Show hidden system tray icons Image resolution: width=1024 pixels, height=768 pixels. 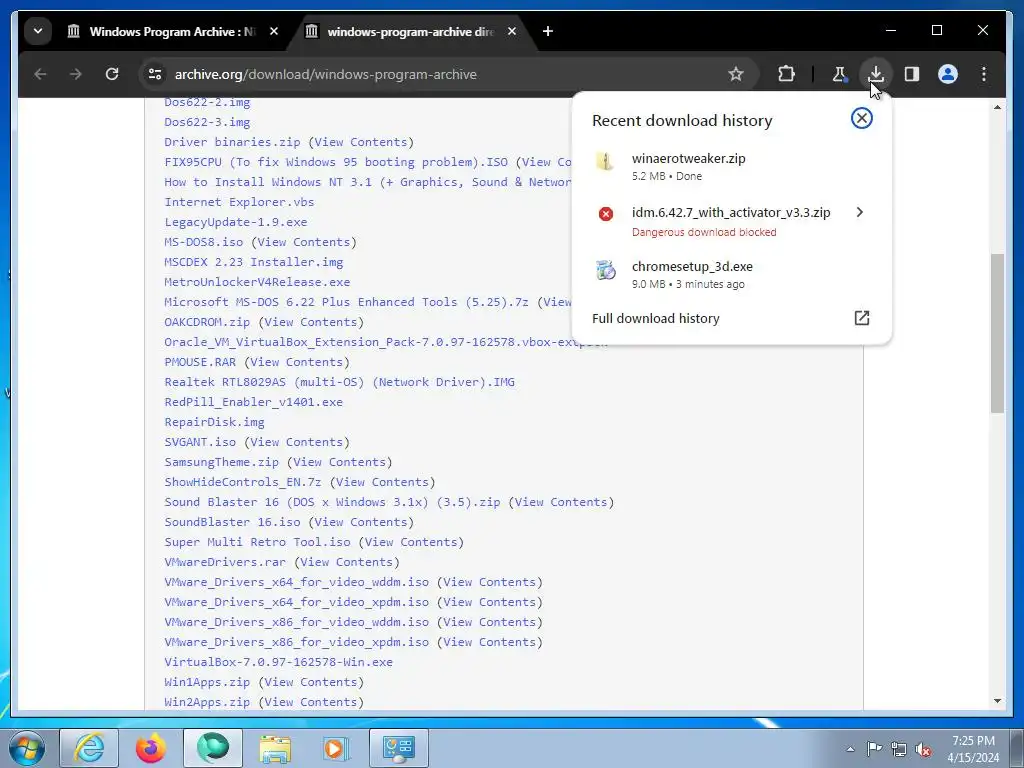pos(850,749)
